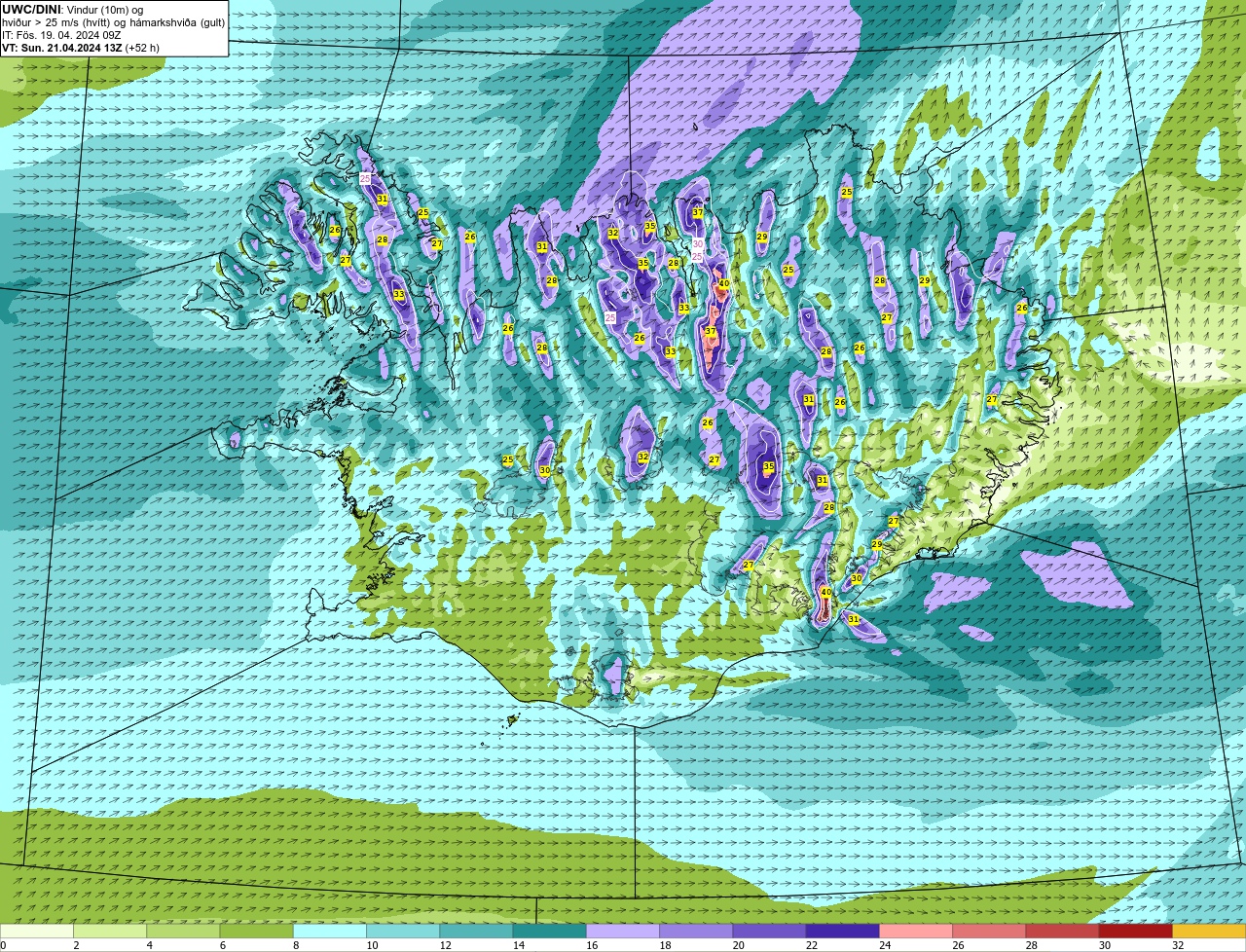Click the 16–18 m/s lavender legend swatch
Screen dimensions: 1246x952
tap(623, 932)
